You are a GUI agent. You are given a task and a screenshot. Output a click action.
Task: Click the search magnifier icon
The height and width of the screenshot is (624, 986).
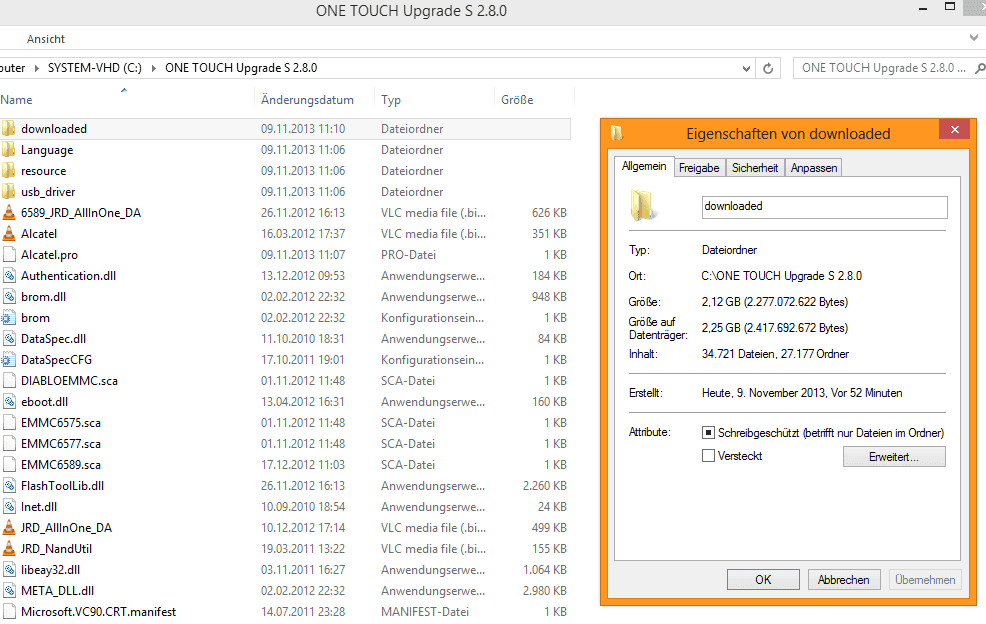980,68
